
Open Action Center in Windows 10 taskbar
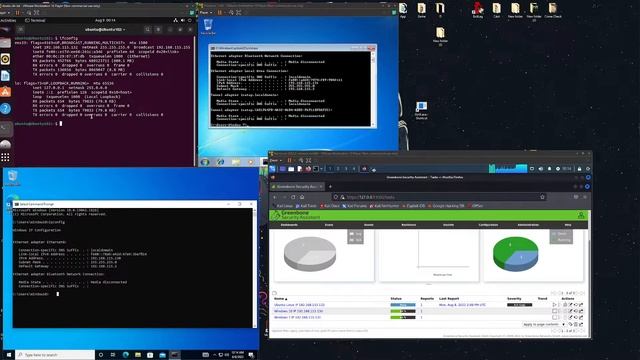coord(251,355)
